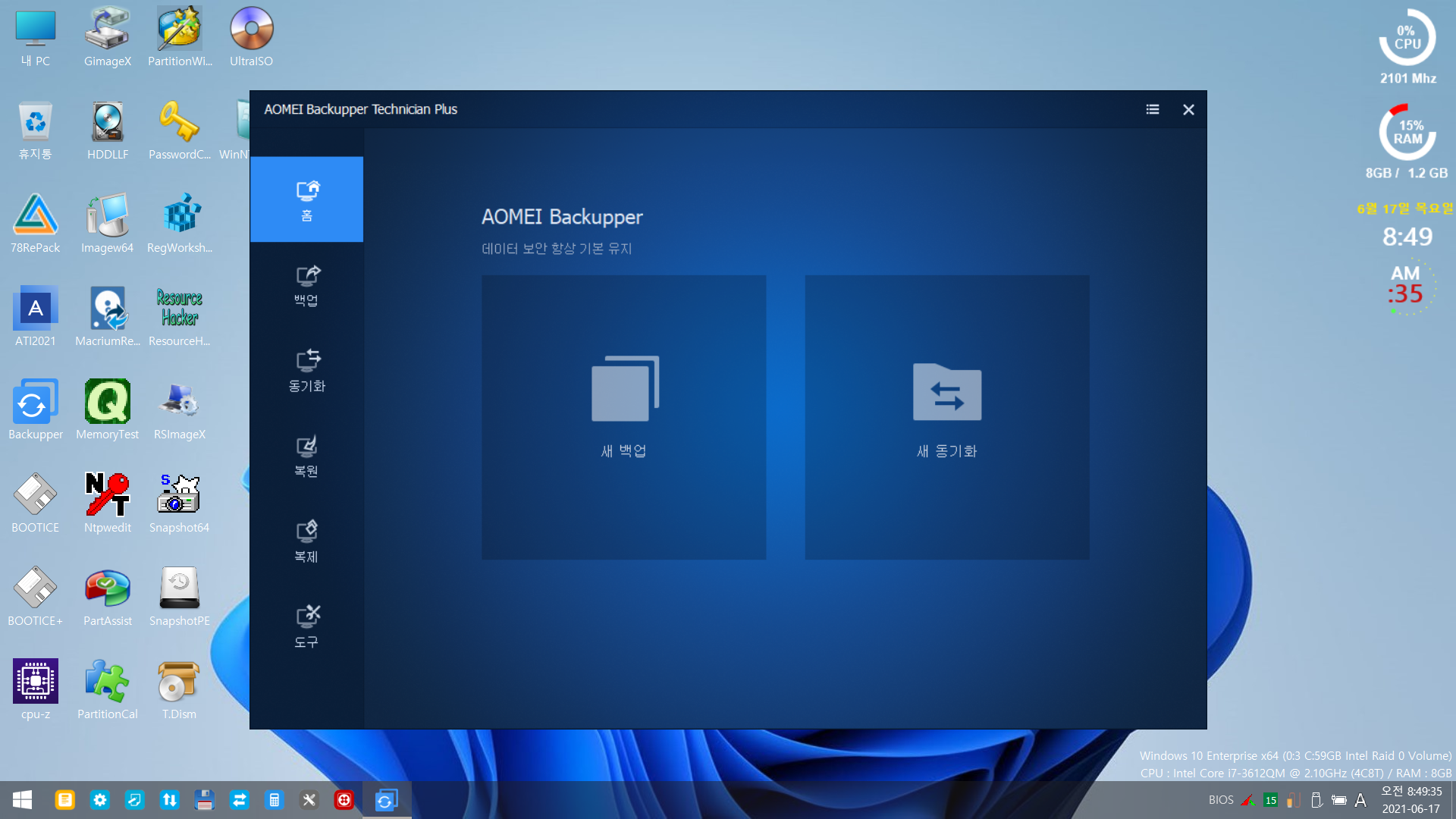The width and height of the screenshot is (1456, 819).
Task: Click the red circular taskbar icon
Action: 344,800
